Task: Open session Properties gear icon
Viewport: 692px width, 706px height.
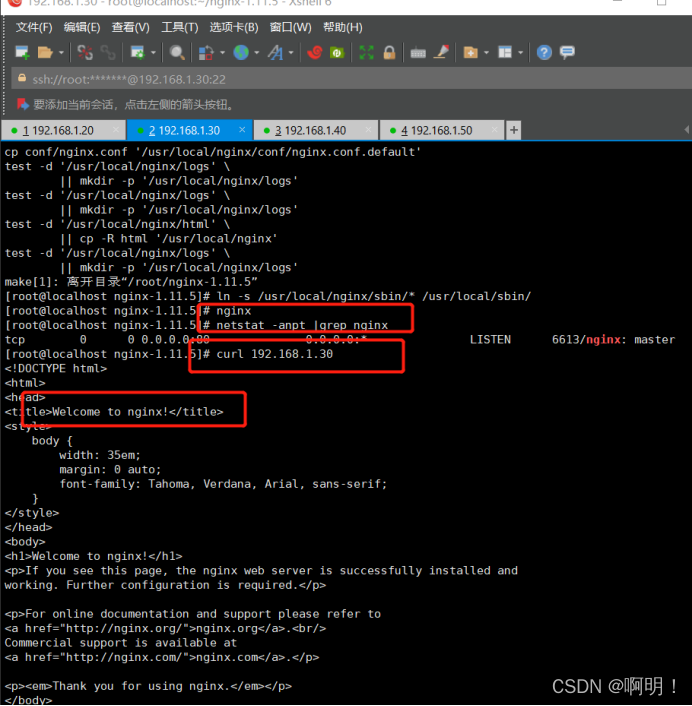Action: pos(137,53)
